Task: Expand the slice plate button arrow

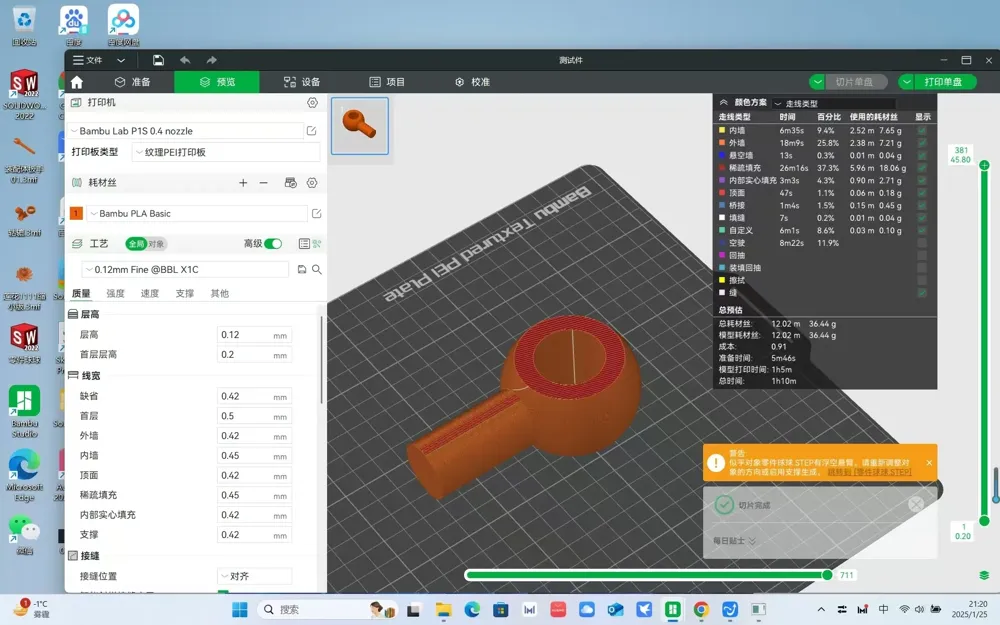Action: (x=817, y=82)
